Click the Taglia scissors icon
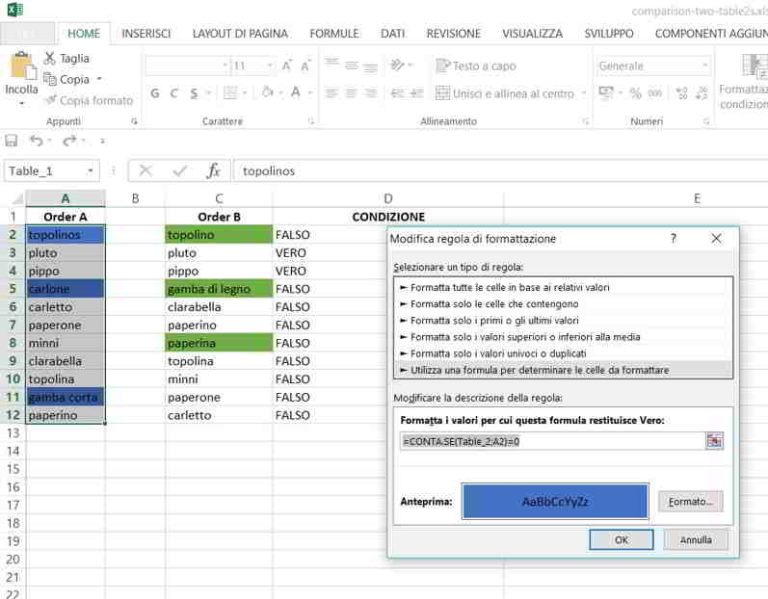 (x=50, y=59)
